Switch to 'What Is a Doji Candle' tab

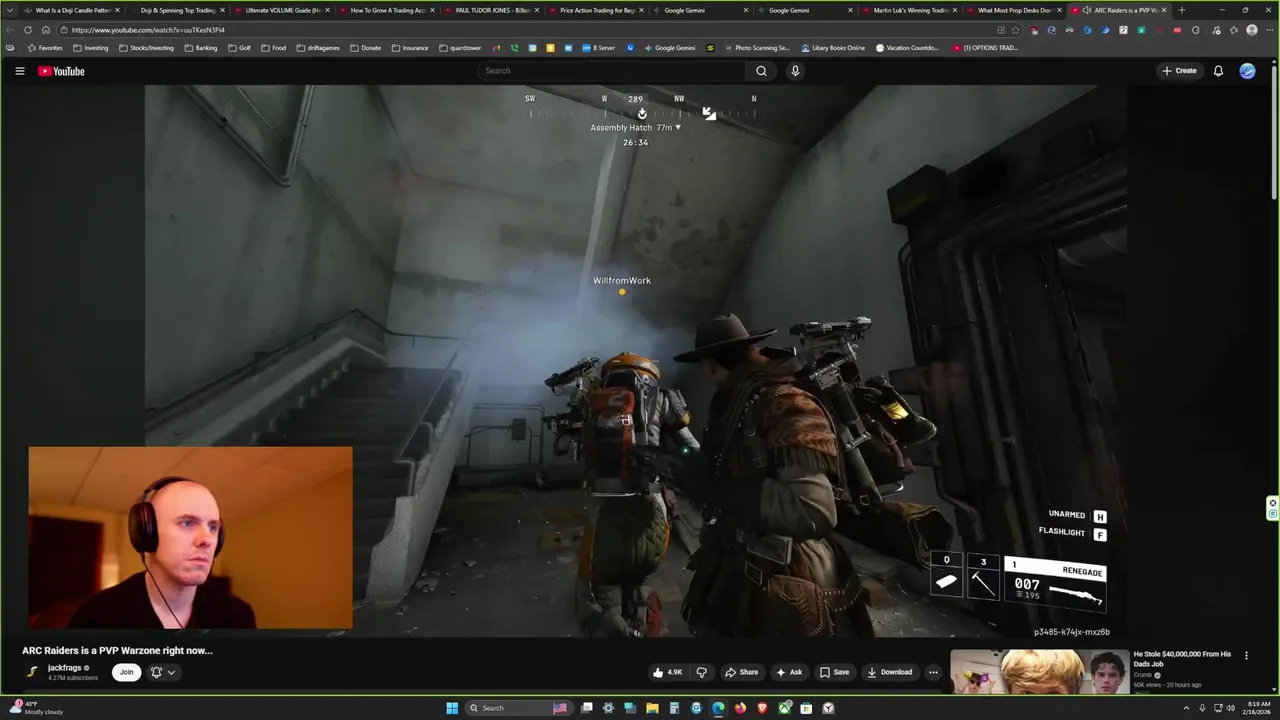click(x=72, y=10)
